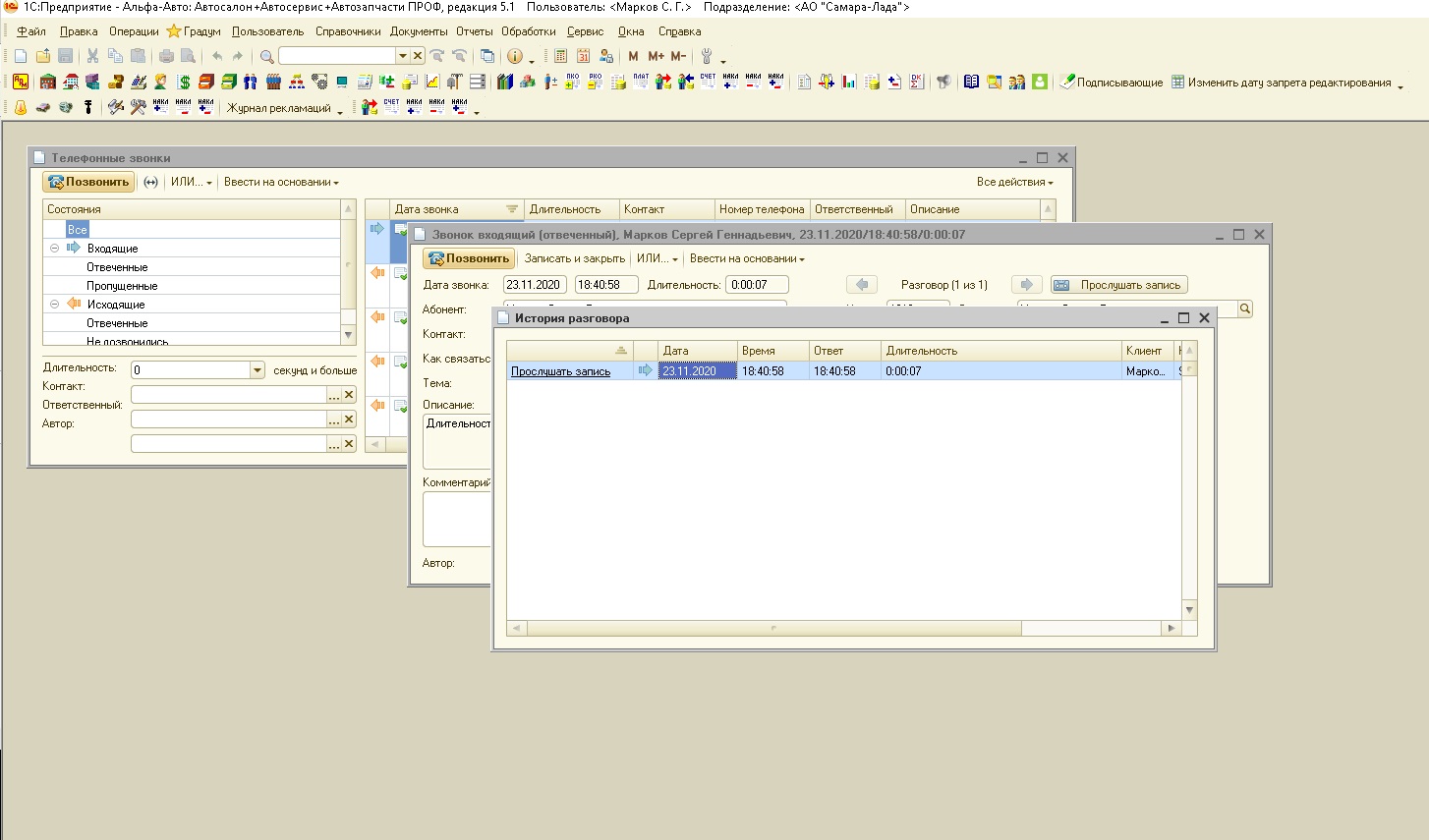Click the megaphone icon in toolbar
Image resolution: width=1429 pixels, height=840 pixels.
(943, 83)
